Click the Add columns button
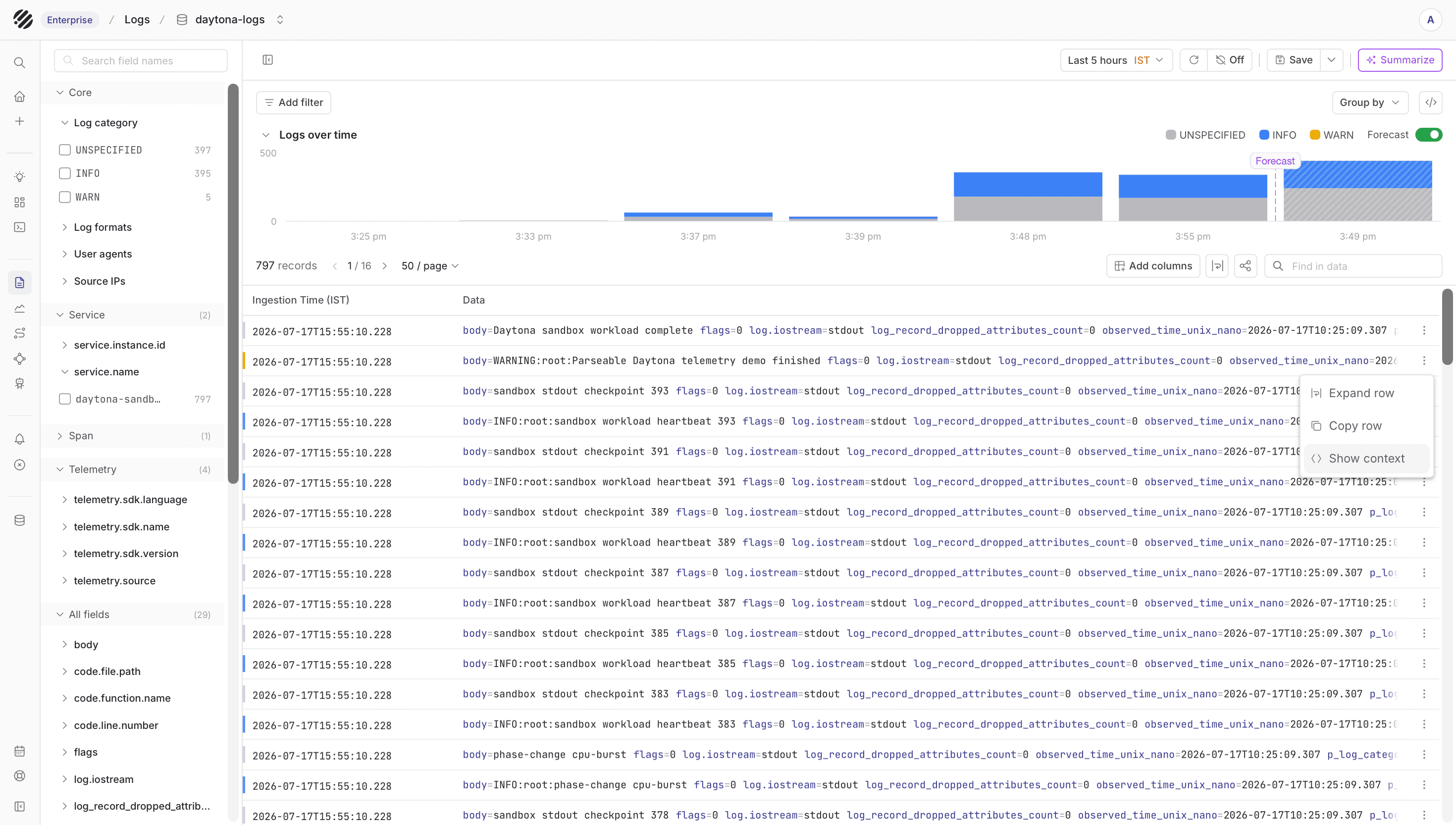Image resolution: width=1456 pixels, height=825 pixels. [x=1153, y=266]
